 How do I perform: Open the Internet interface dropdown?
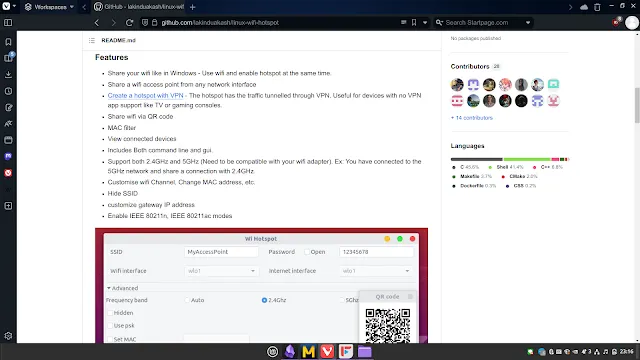point(376,271)
